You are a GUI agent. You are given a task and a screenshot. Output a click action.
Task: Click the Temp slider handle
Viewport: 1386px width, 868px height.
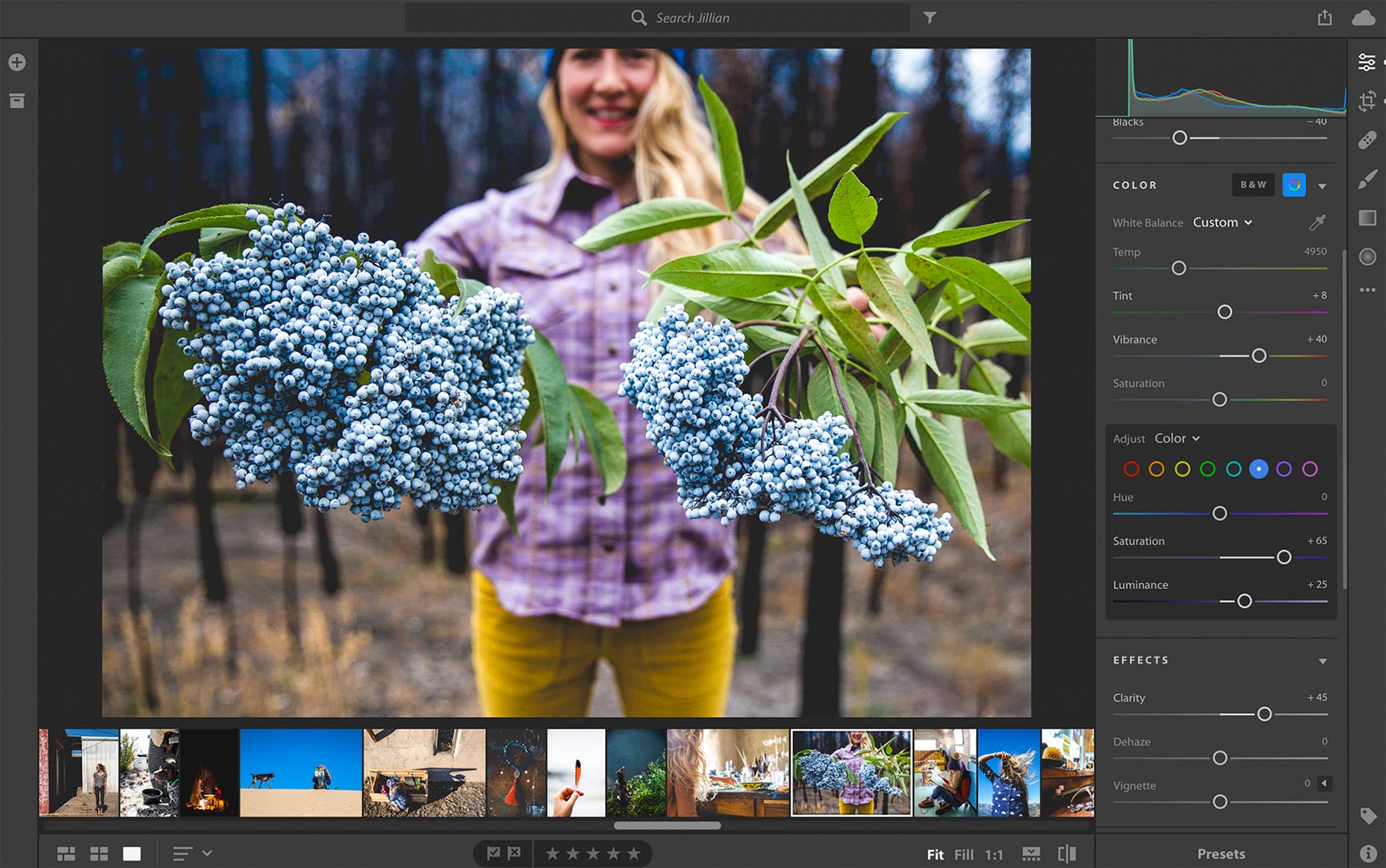tap(1178, 268)
